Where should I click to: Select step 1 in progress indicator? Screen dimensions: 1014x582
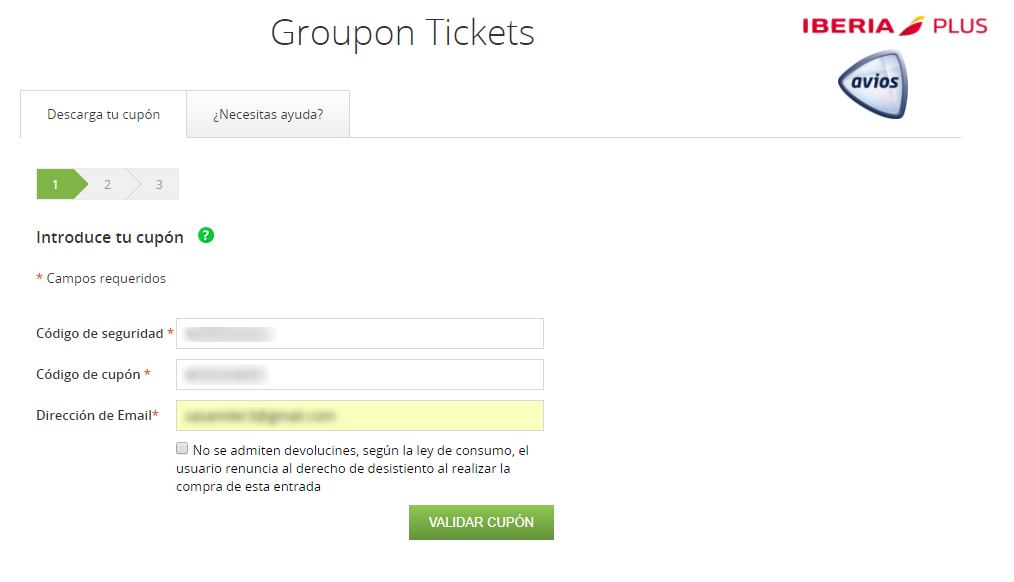[56, 184]
